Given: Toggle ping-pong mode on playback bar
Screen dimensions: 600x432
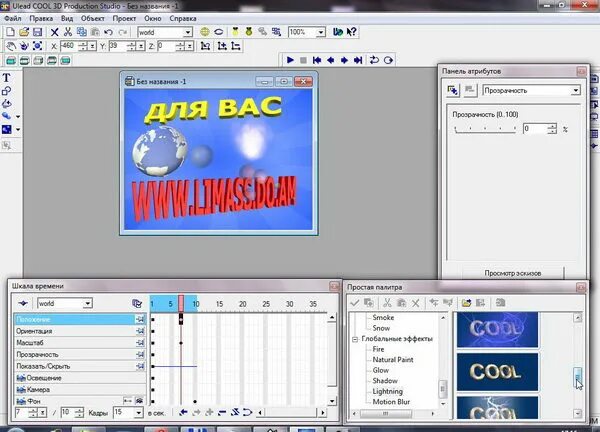Looking at the screenshot, I should 388,60.
